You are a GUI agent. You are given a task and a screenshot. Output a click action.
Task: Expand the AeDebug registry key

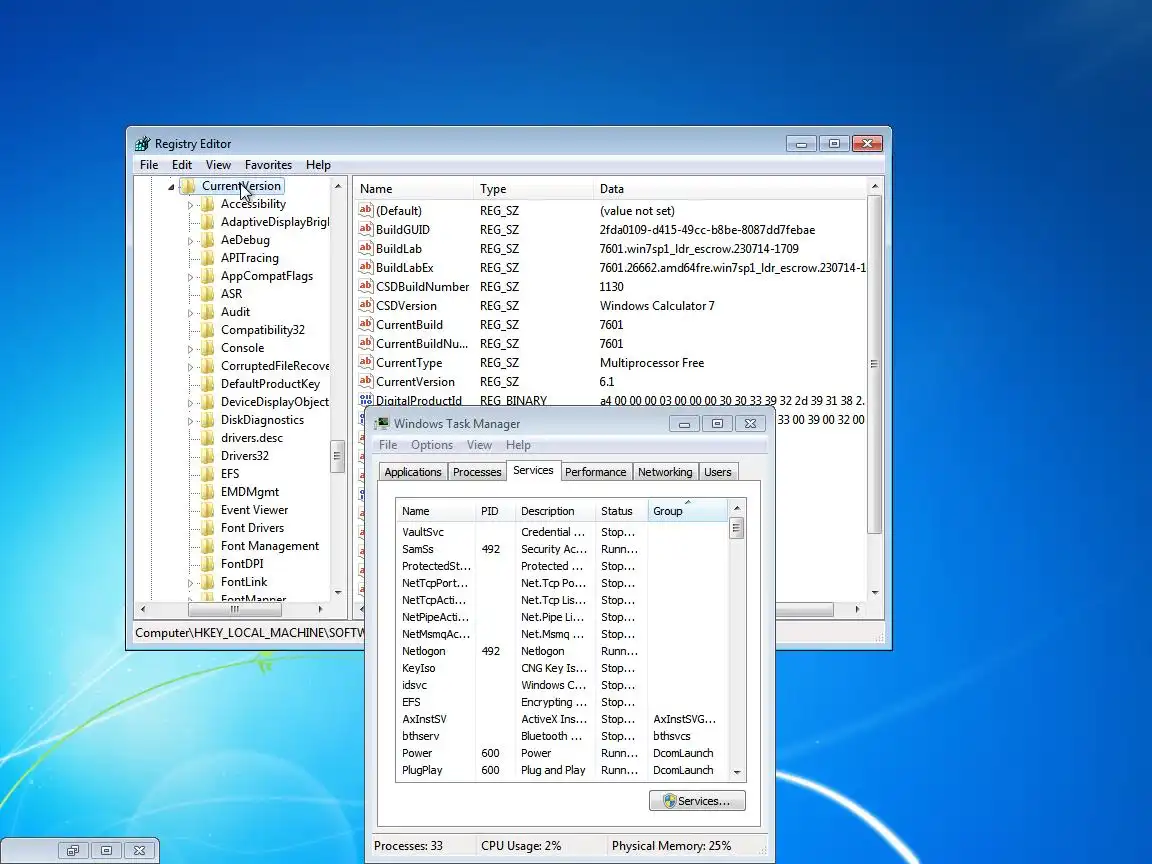coord(190,241)
